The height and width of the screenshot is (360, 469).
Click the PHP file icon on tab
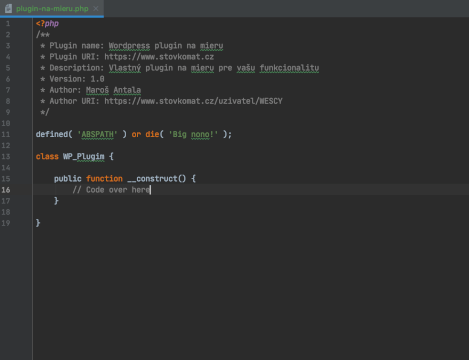pos(9,8)
